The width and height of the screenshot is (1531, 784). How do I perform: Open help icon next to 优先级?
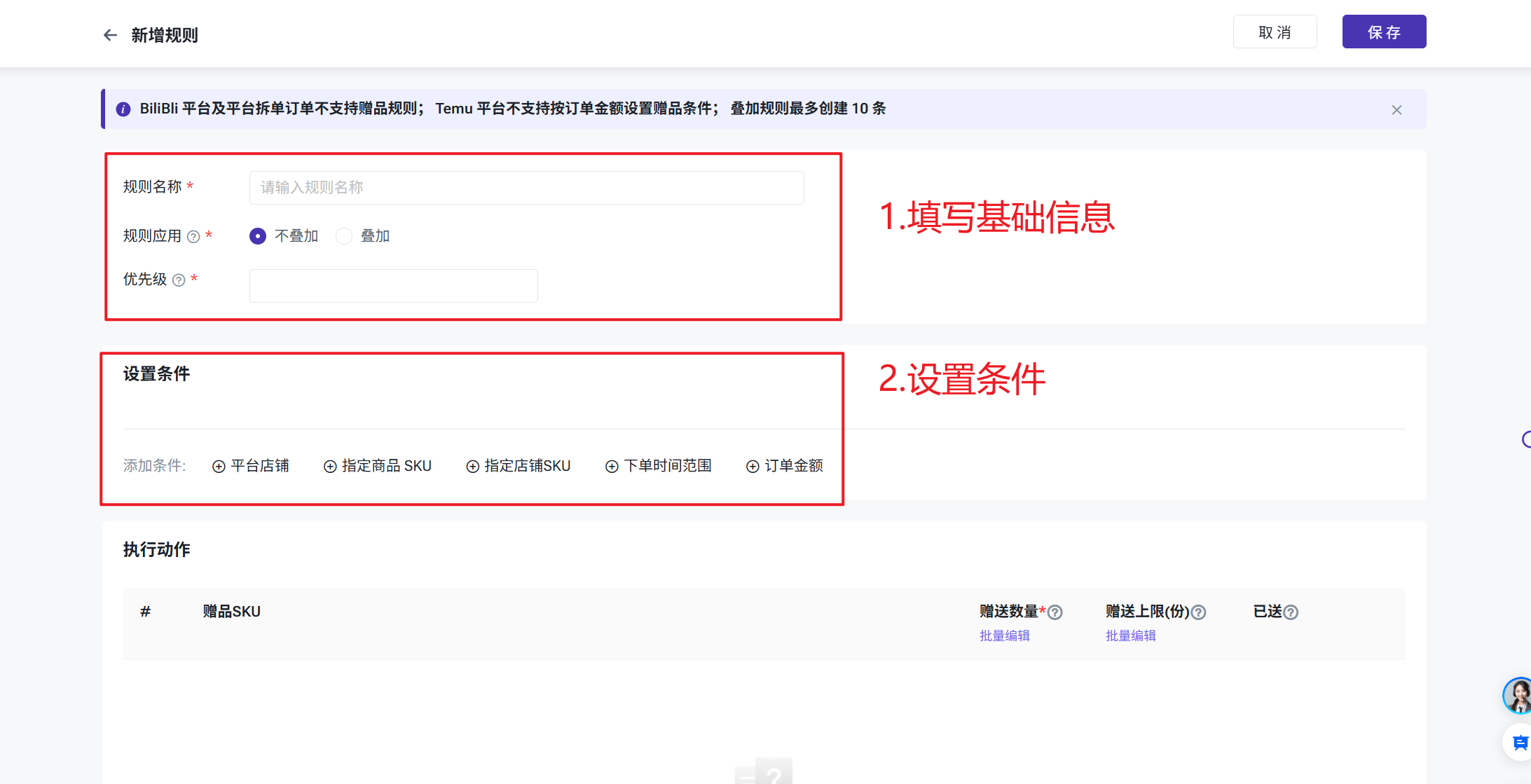click(x=179, y=280)
